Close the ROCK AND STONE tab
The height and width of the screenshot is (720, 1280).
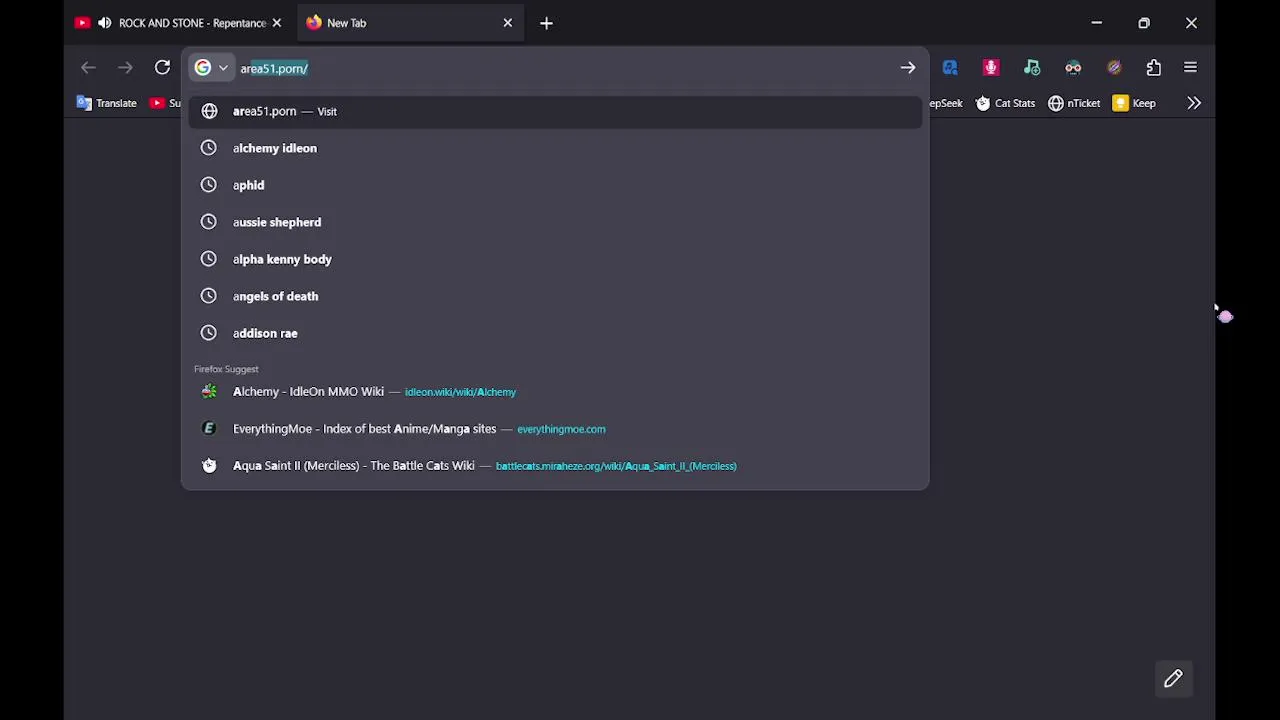(x=277, y=23)
